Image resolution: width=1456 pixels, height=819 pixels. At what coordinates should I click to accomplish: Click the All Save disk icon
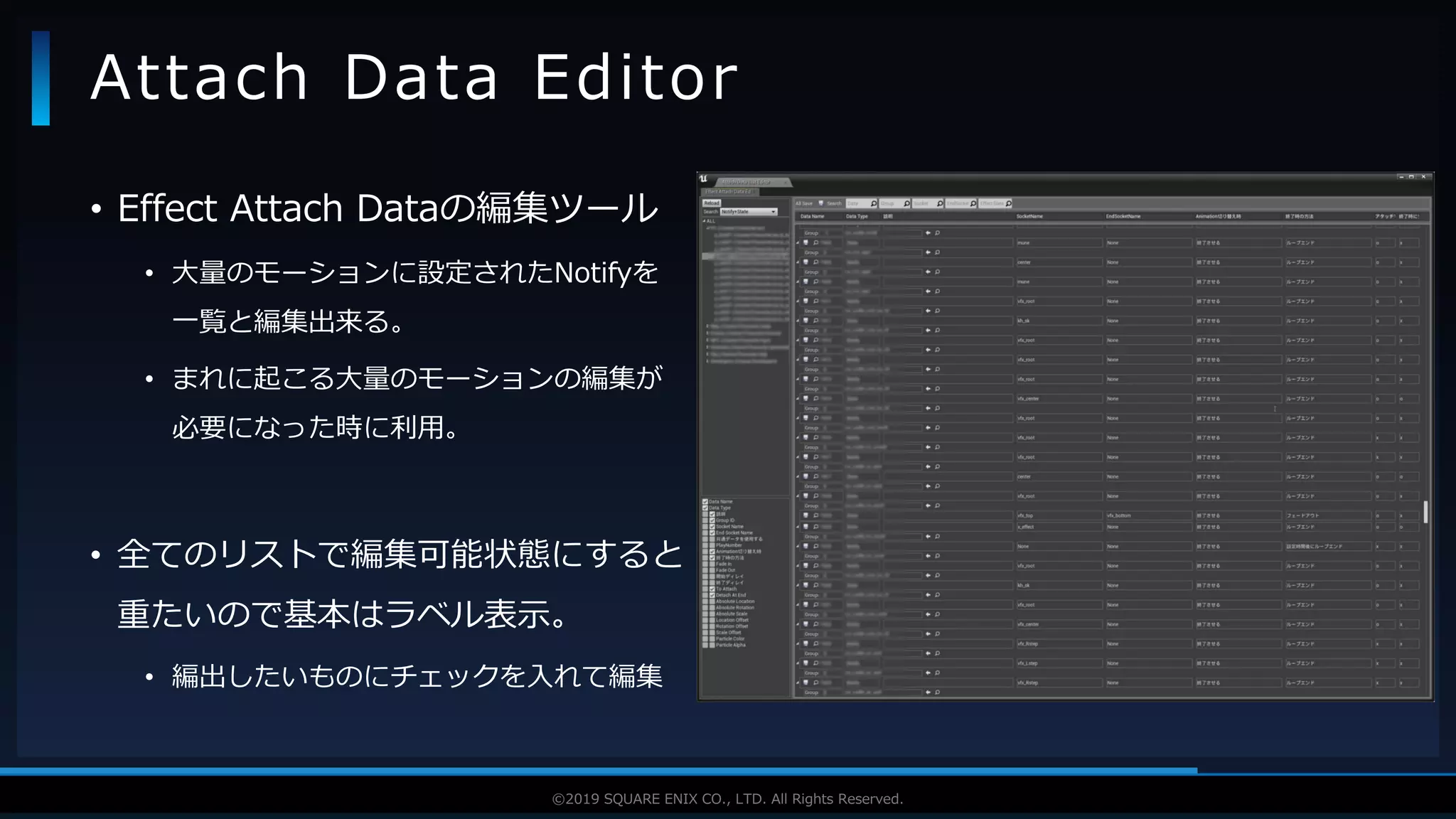[x=821, y=203]
